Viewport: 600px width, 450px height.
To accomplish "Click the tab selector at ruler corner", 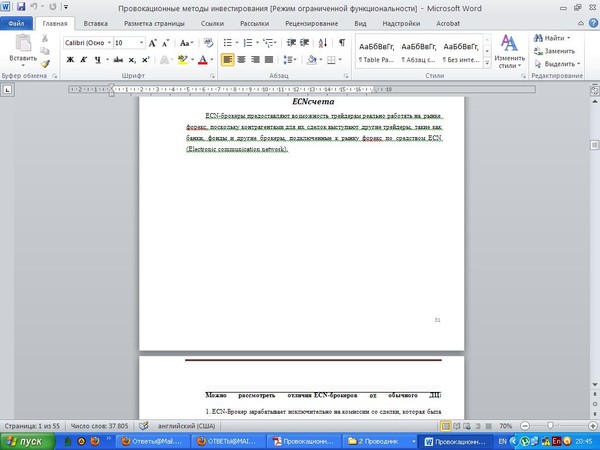I will pyautogui.click(x=8, y=90).
